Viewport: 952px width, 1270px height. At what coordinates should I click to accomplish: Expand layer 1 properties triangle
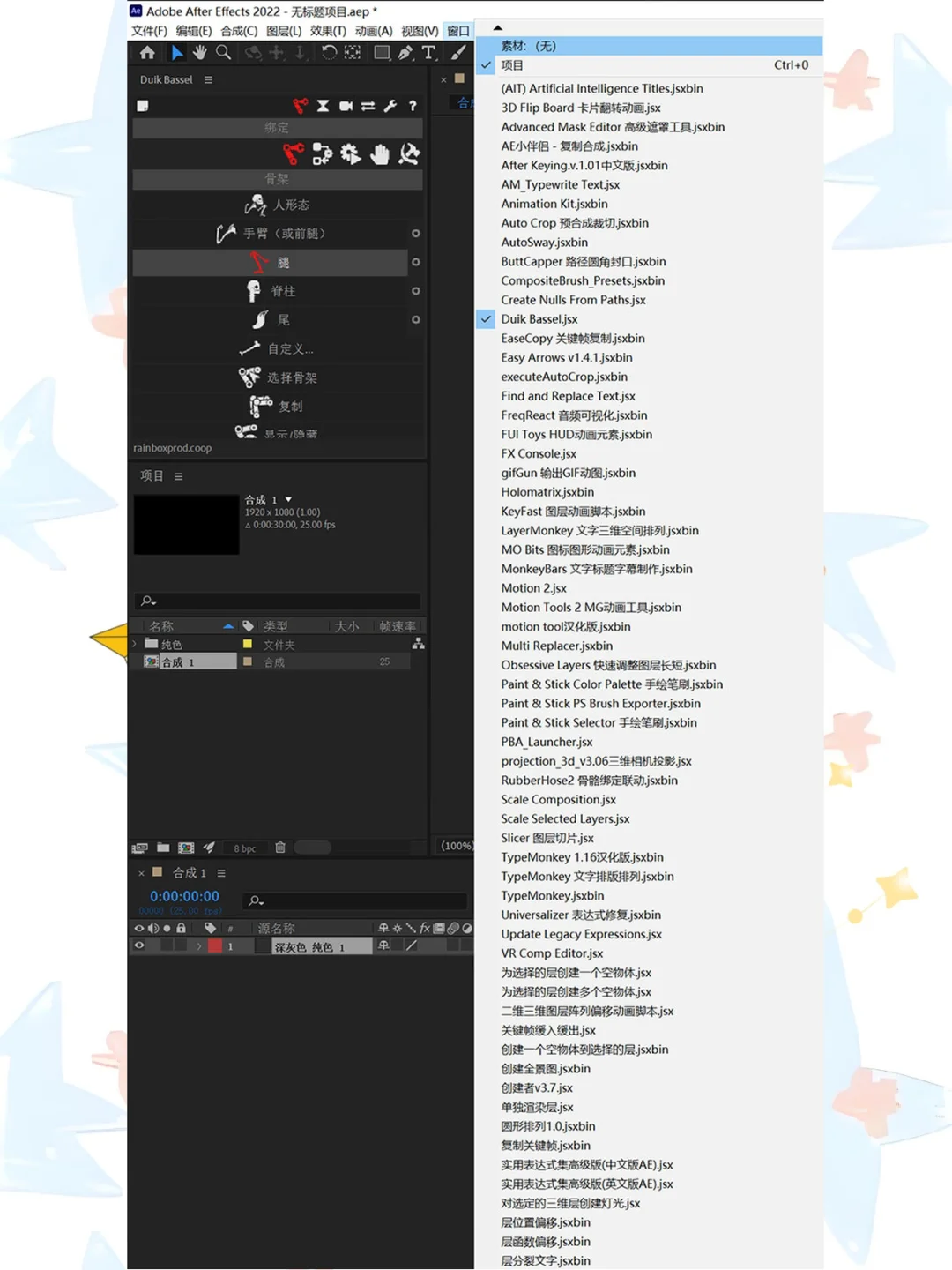(x=199, y=945)
